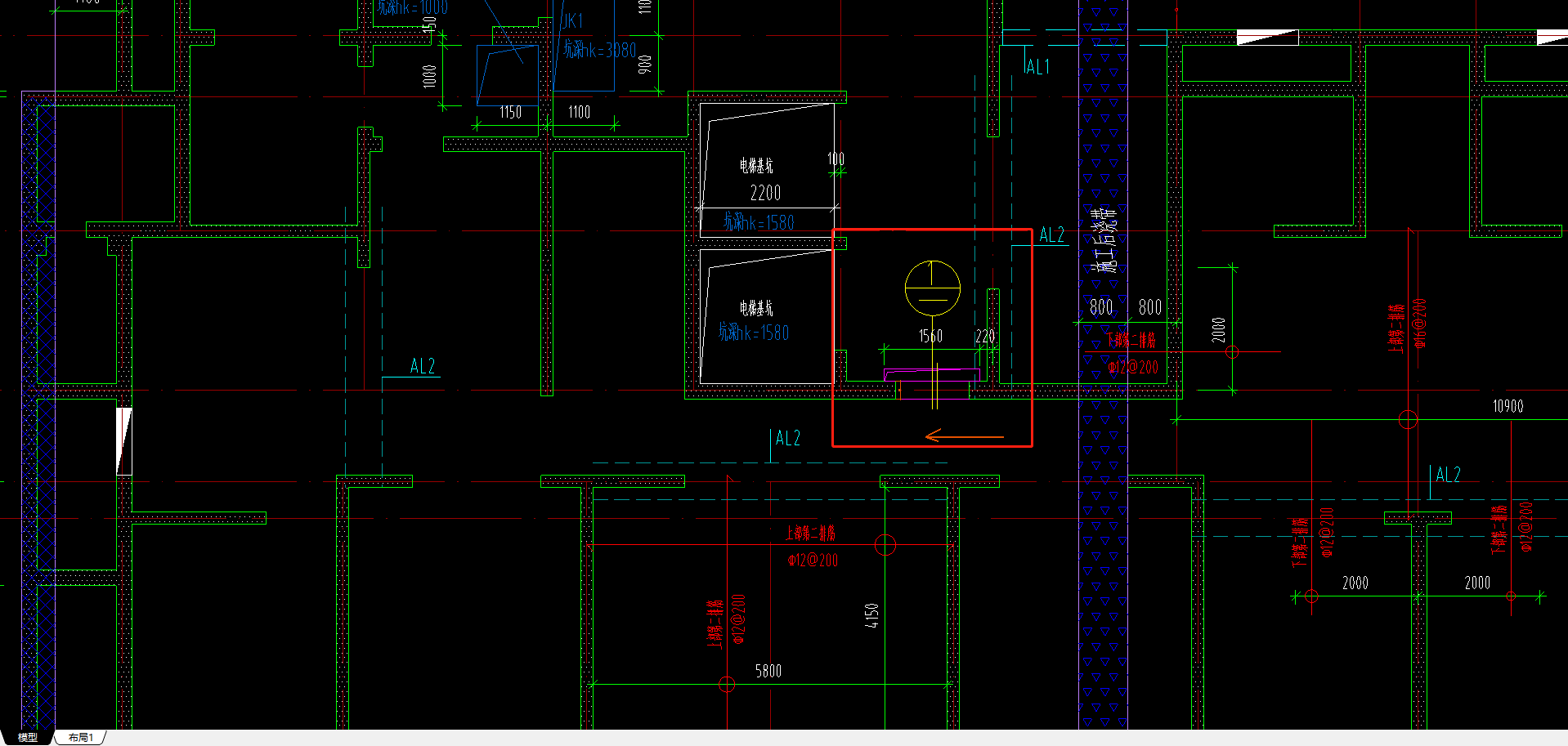Viewport: 1568px width, 746px height.
Task: Click the 100 dimension text
Action: [836, 159]
